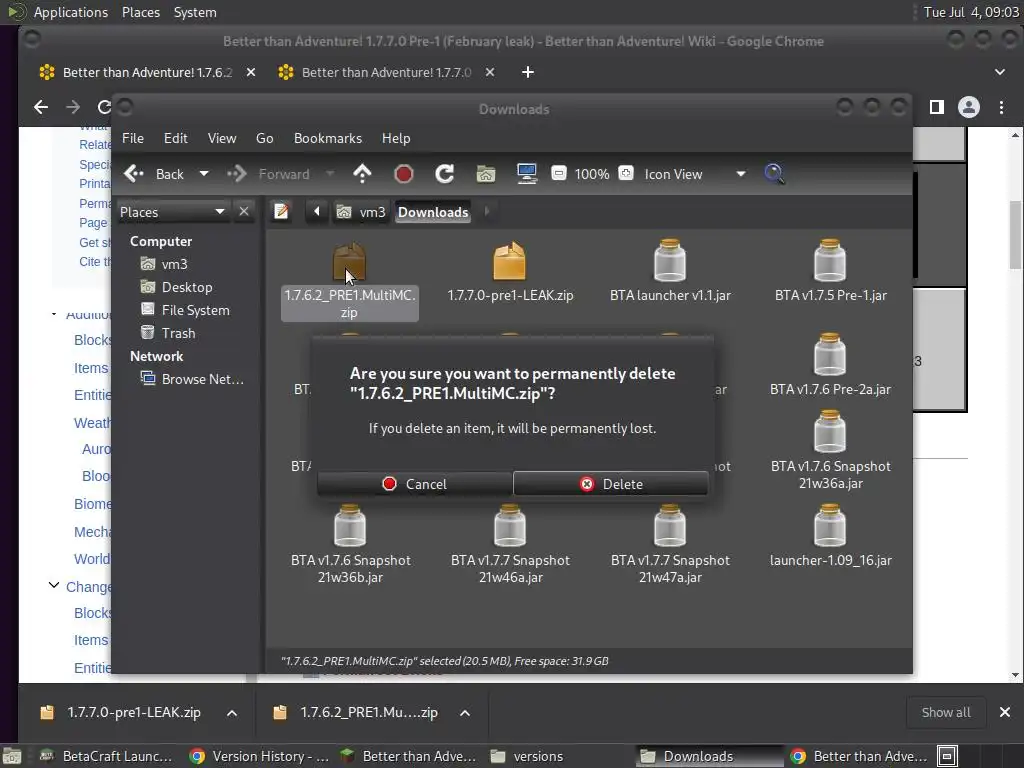The width and height of the screenshot is (1024, 768).
Task: Select BTA v1.7.5 Pre-1.jar icon
Action: (830, 260)
